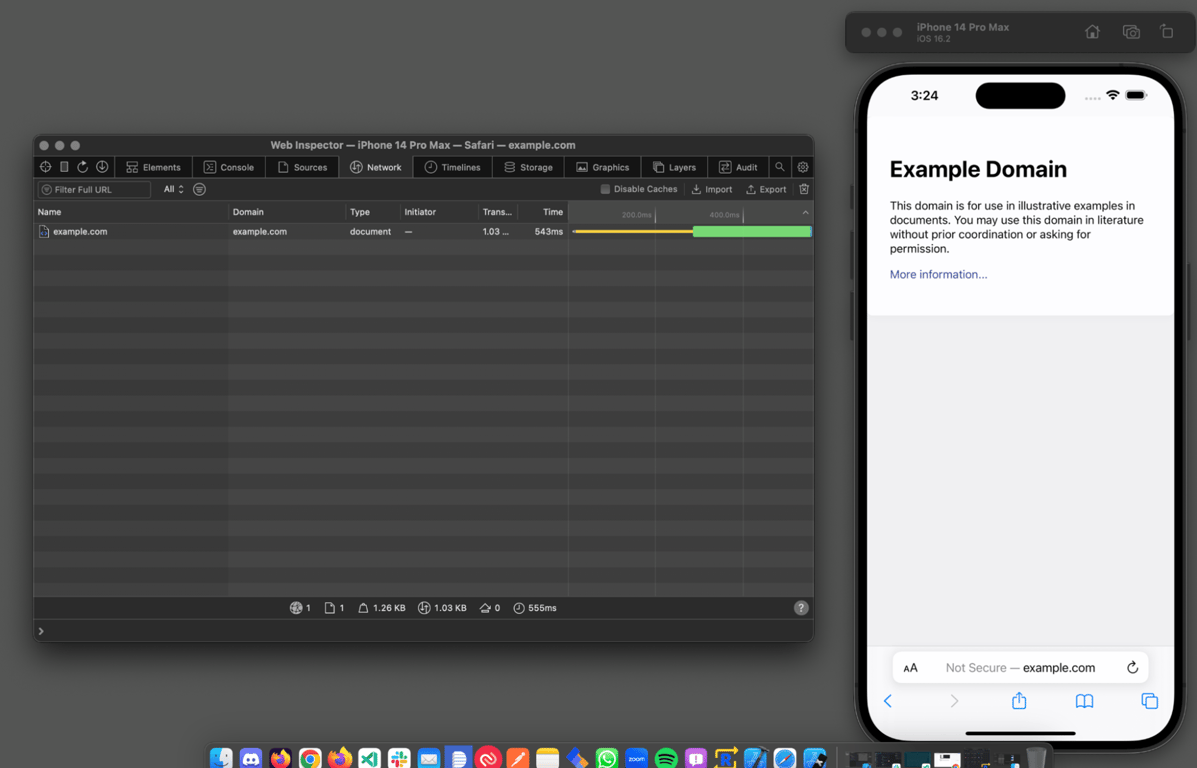The width and height of the screenshot is (1197, 768).
Task: Sort by the Transfer Size column header
Action: point(497,212)
